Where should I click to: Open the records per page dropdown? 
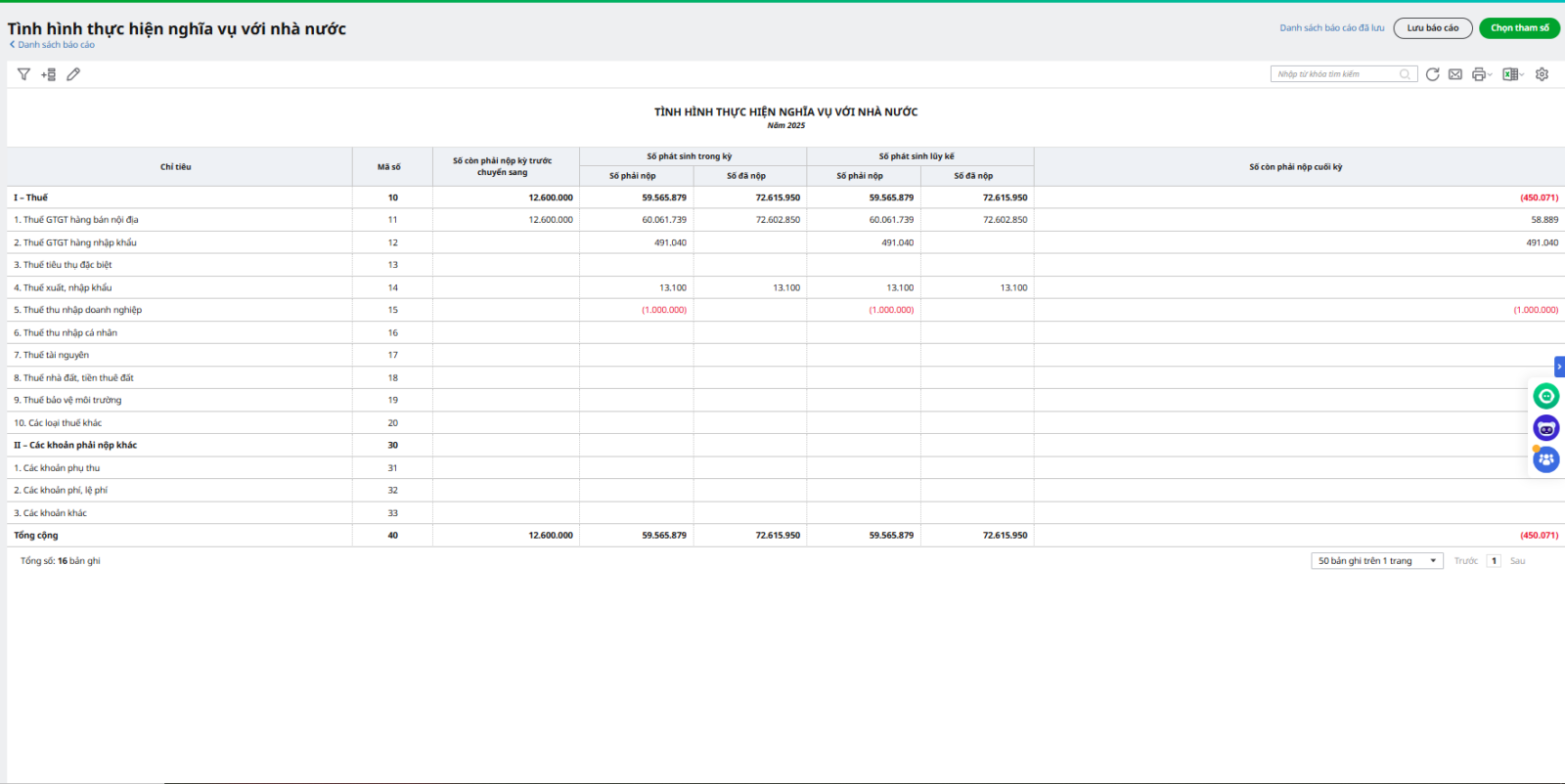(1376, 561)
